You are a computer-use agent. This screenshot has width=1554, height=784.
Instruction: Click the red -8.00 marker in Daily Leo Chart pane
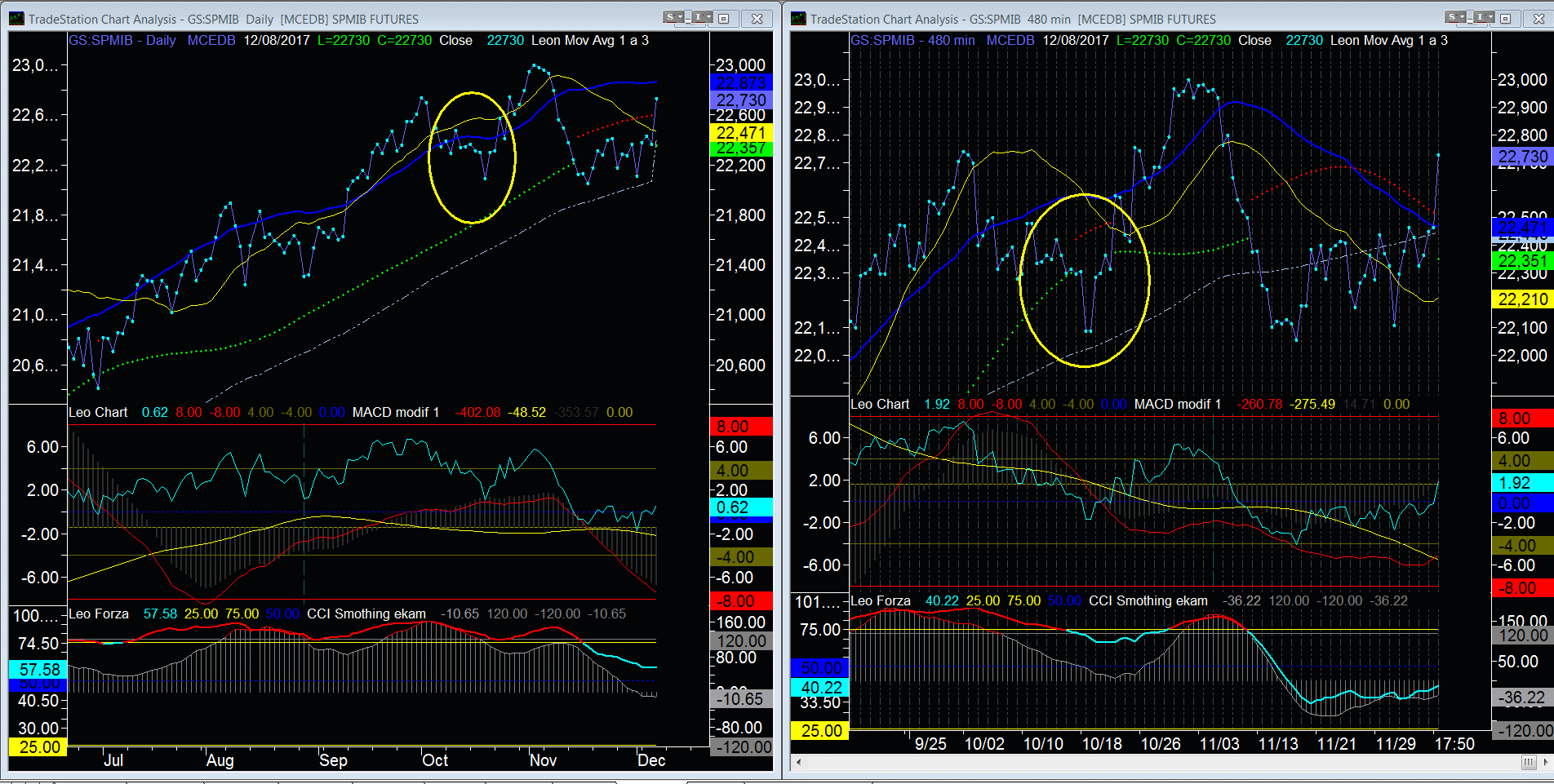[x=741, y=601]
